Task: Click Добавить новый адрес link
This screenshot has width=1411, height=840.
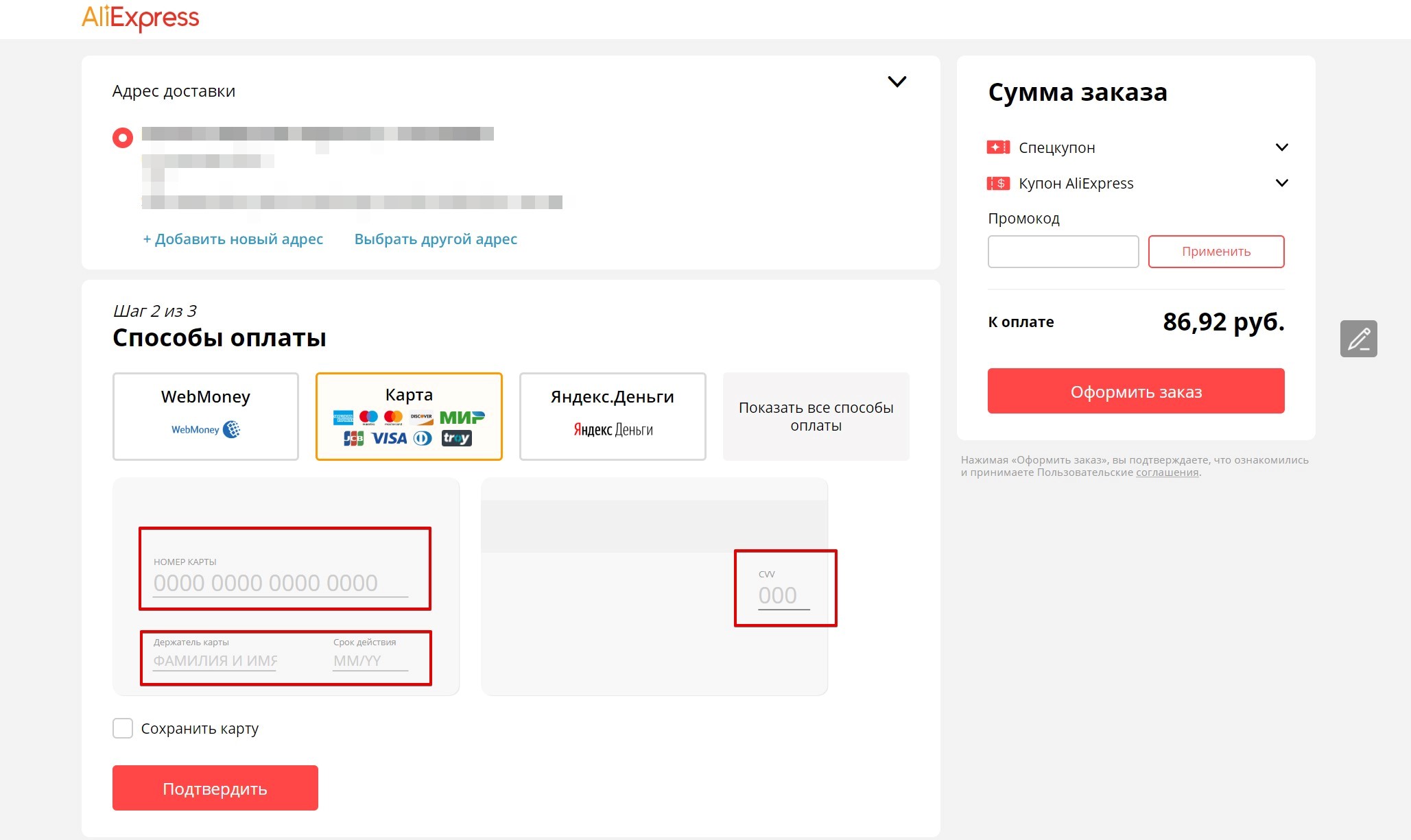Action: [x=233, y=239]
